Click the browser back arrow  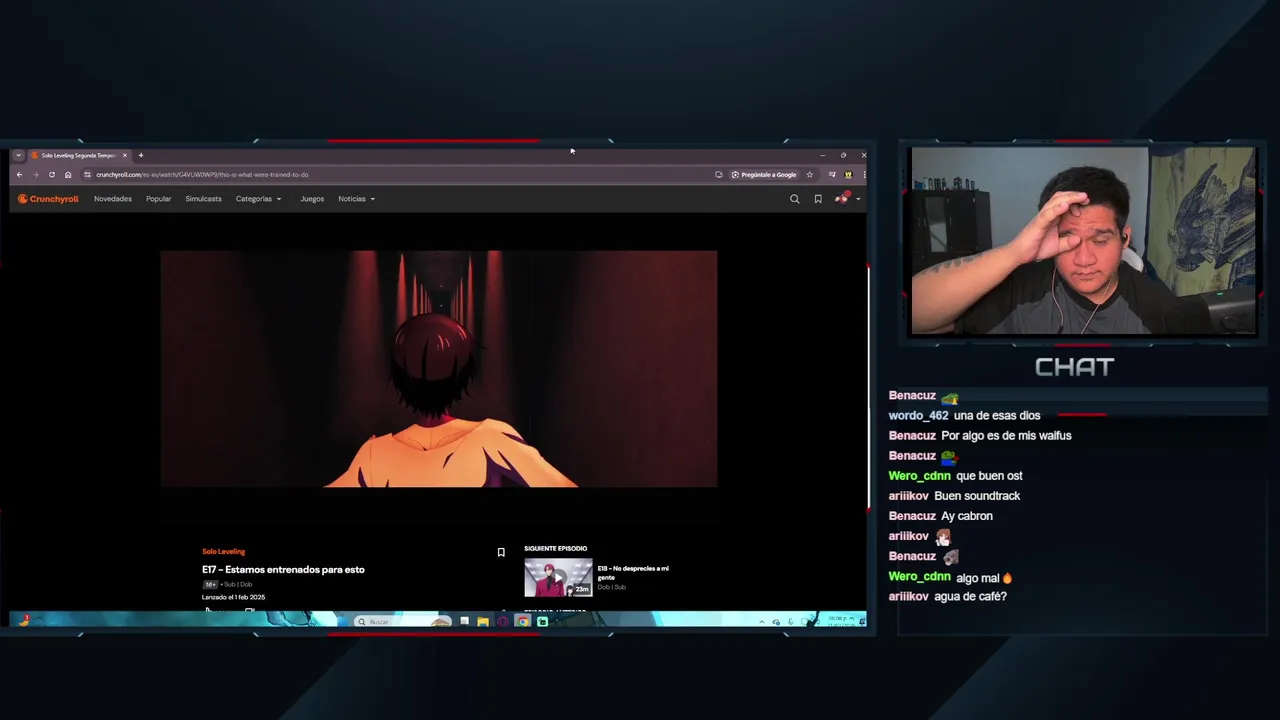pyautogui.click(x=19, y=175)
